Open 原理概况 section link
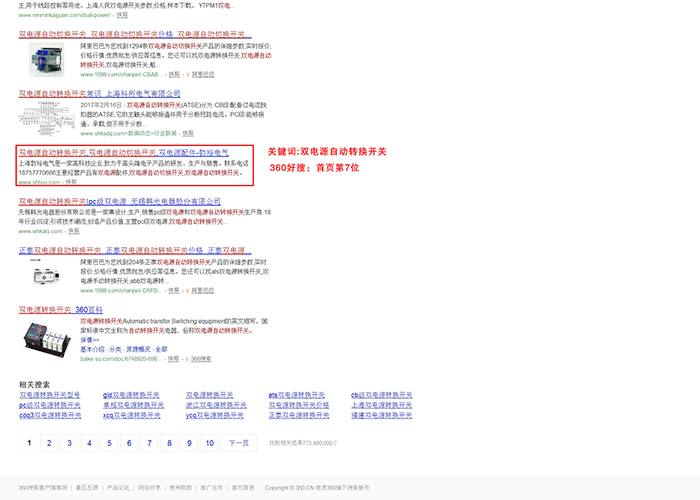The height and width of the screenshot is (500, 700). tap(138, 350)
